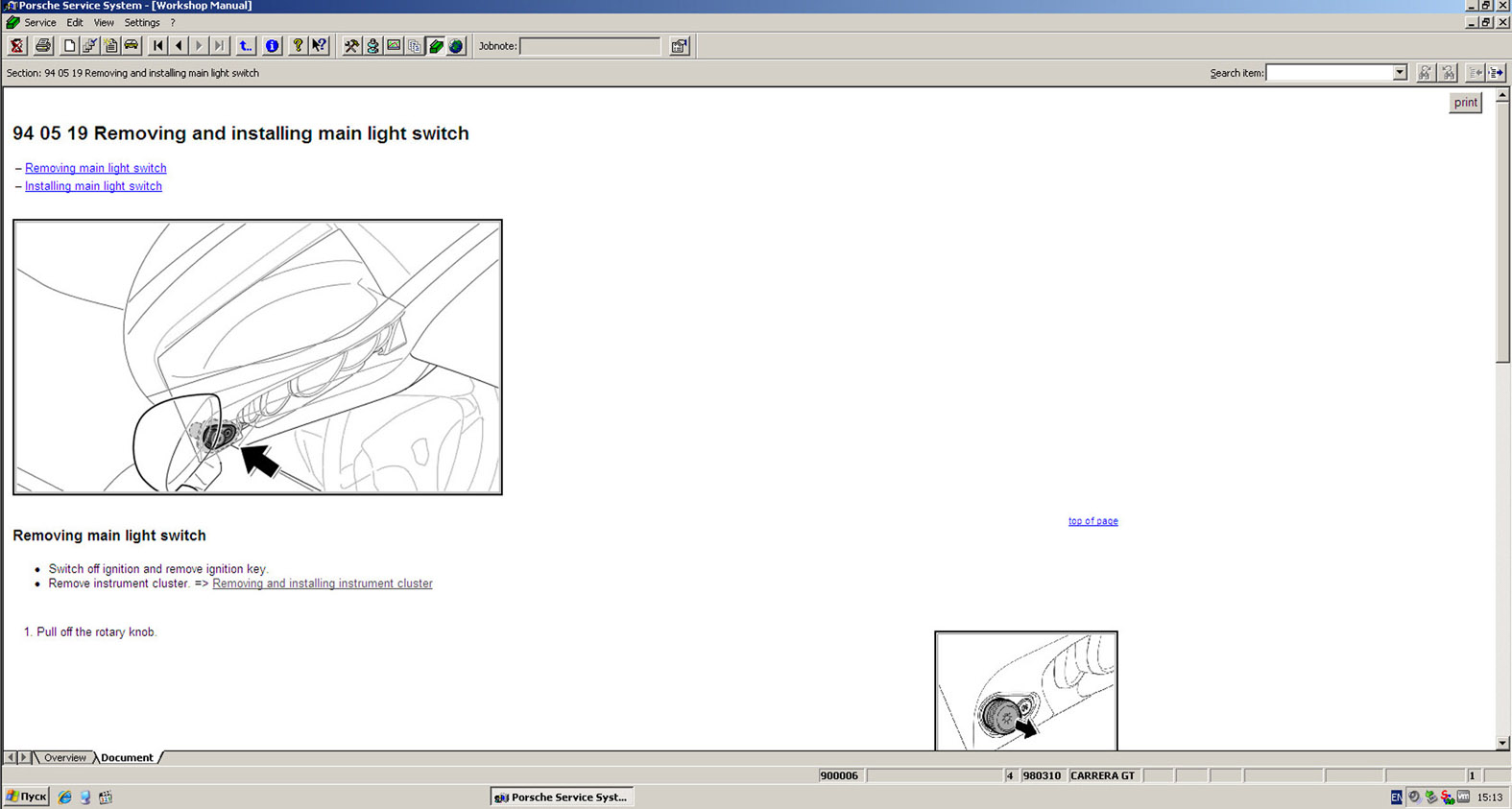Go to first page using toolbar arrow

[158, 46]
